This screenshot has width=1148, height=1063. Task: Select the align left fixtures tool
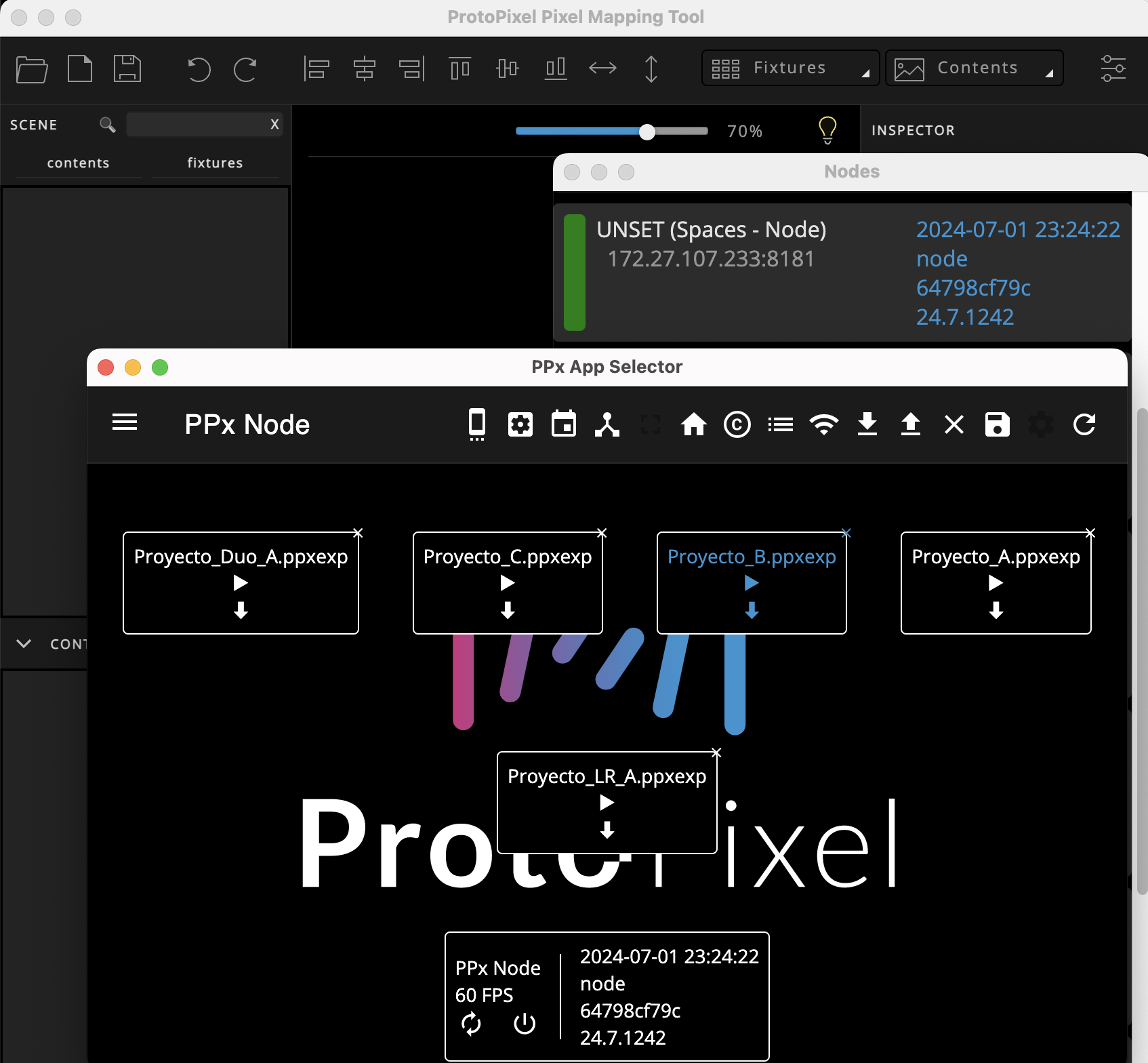click(x=316, y=68)
